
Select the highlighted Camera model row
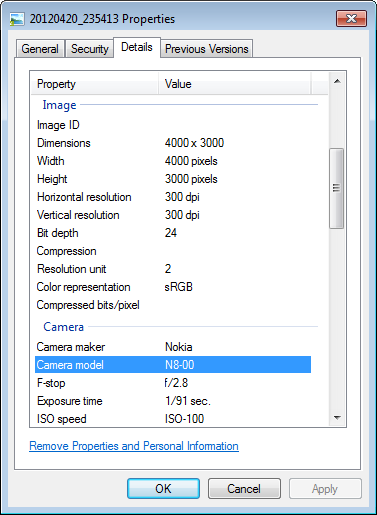point(173,365)
